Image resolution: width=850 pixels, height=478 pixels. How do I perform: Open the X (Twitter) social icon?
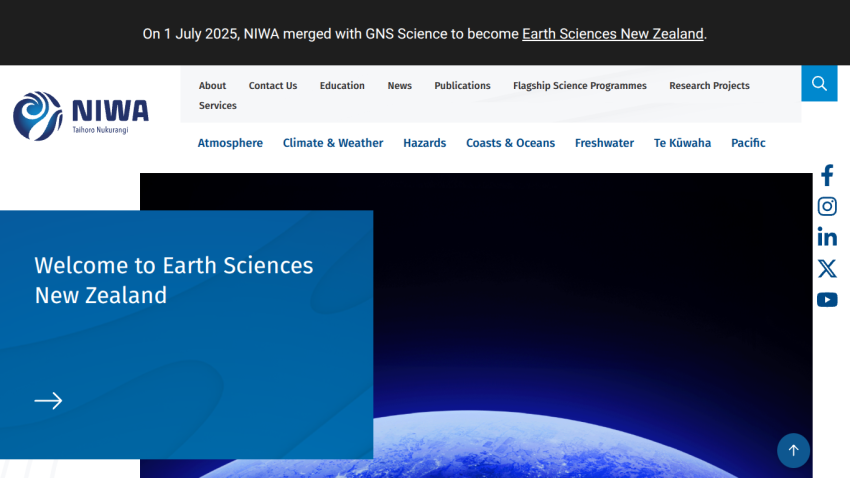click(827, 268)
